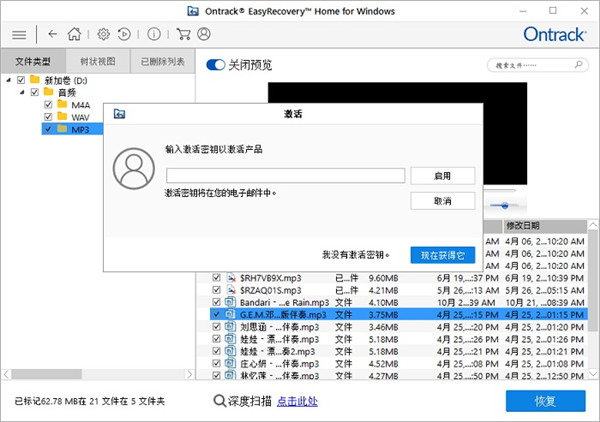Uncheck the WAV folder checkbox
The width and height of the screenshot is (600, 422).
(x=48, y=117)
